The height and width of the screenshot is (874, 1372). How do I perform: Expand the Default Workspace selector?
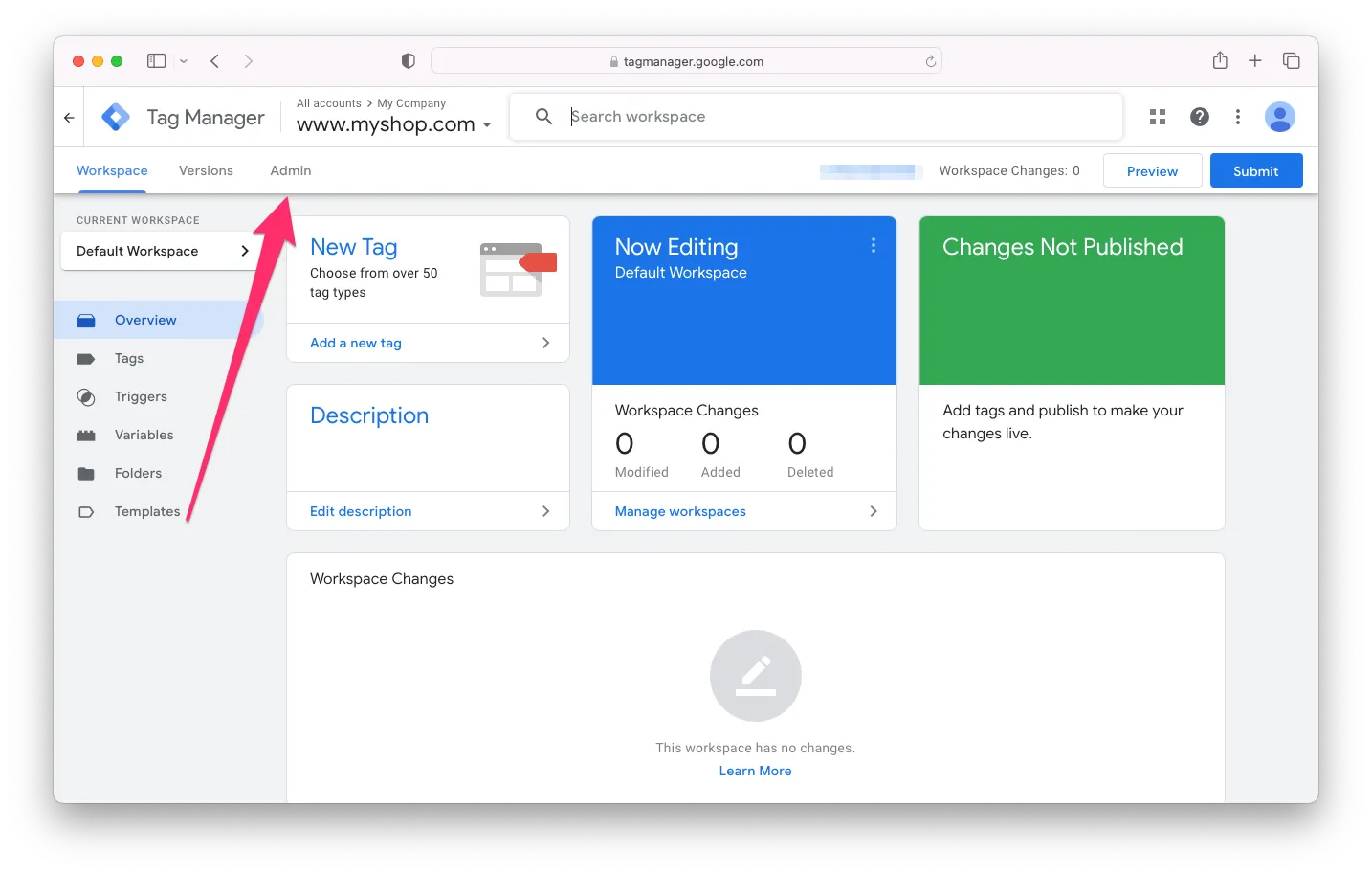pos(161,251)
